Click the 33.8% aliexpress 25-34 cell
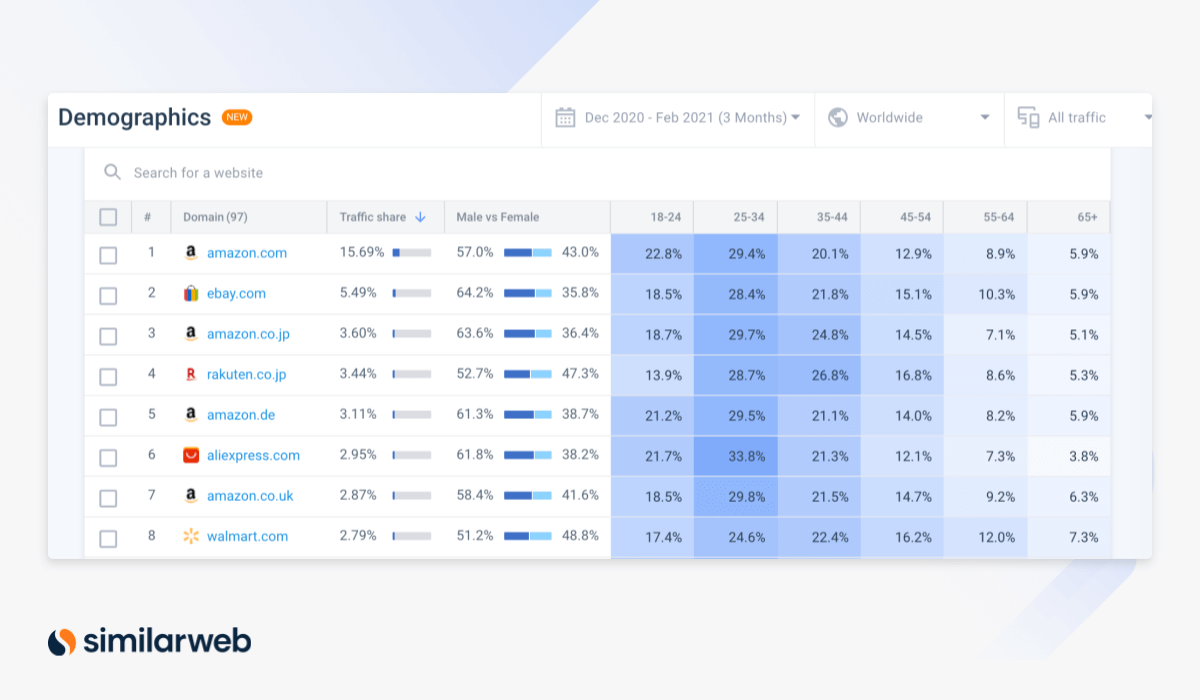1200x700 pixels. (x=735, y=456)
